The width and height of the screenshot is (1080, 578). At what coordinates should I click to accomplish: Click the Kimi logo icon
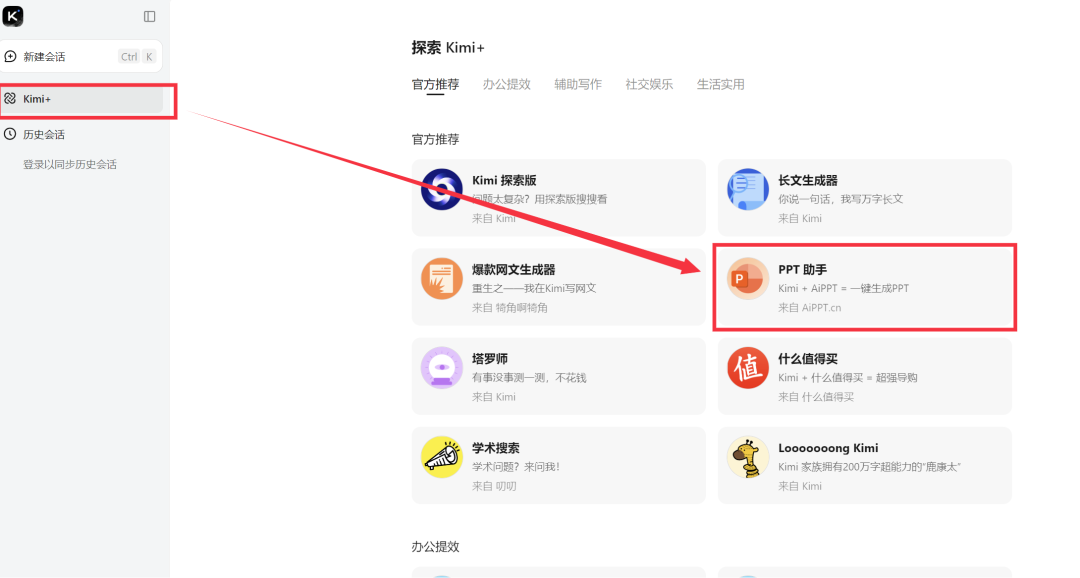(12, 16)
